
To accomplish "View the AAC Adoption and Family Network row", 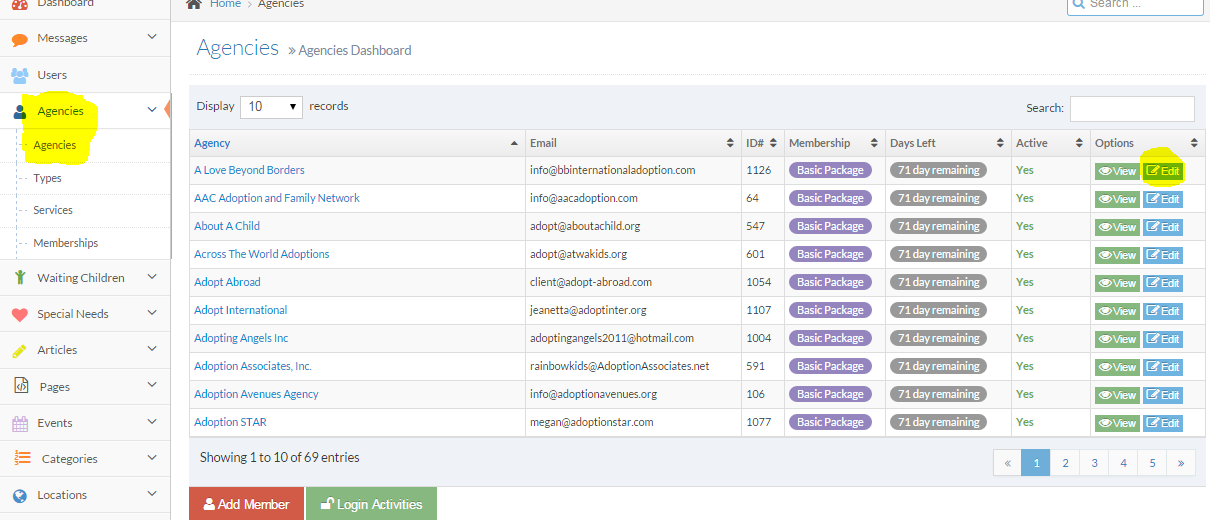I will (1117, 199).
